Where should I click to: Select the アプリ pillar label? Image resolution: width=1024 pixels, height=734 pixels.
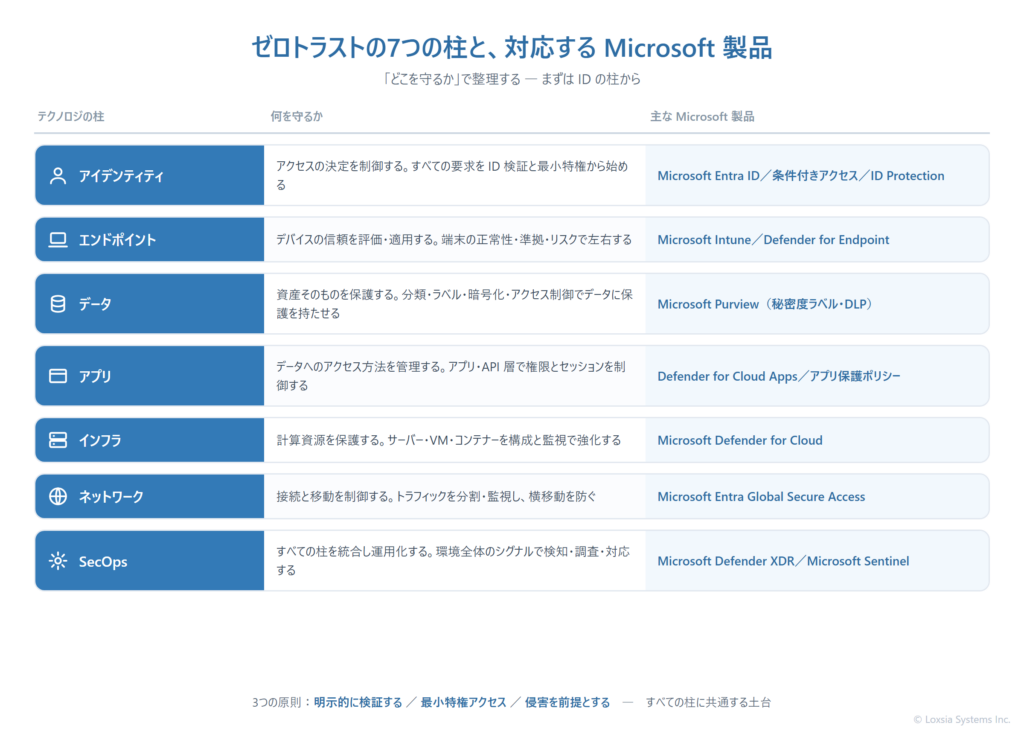pos(95,376)
